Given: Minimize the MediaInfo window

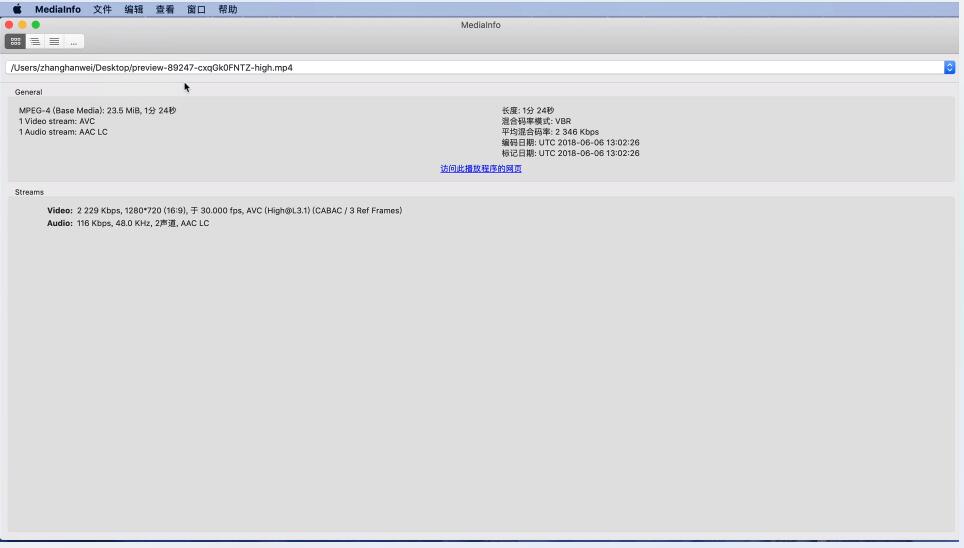Looking at the screenshot, I should coord(22,25).
